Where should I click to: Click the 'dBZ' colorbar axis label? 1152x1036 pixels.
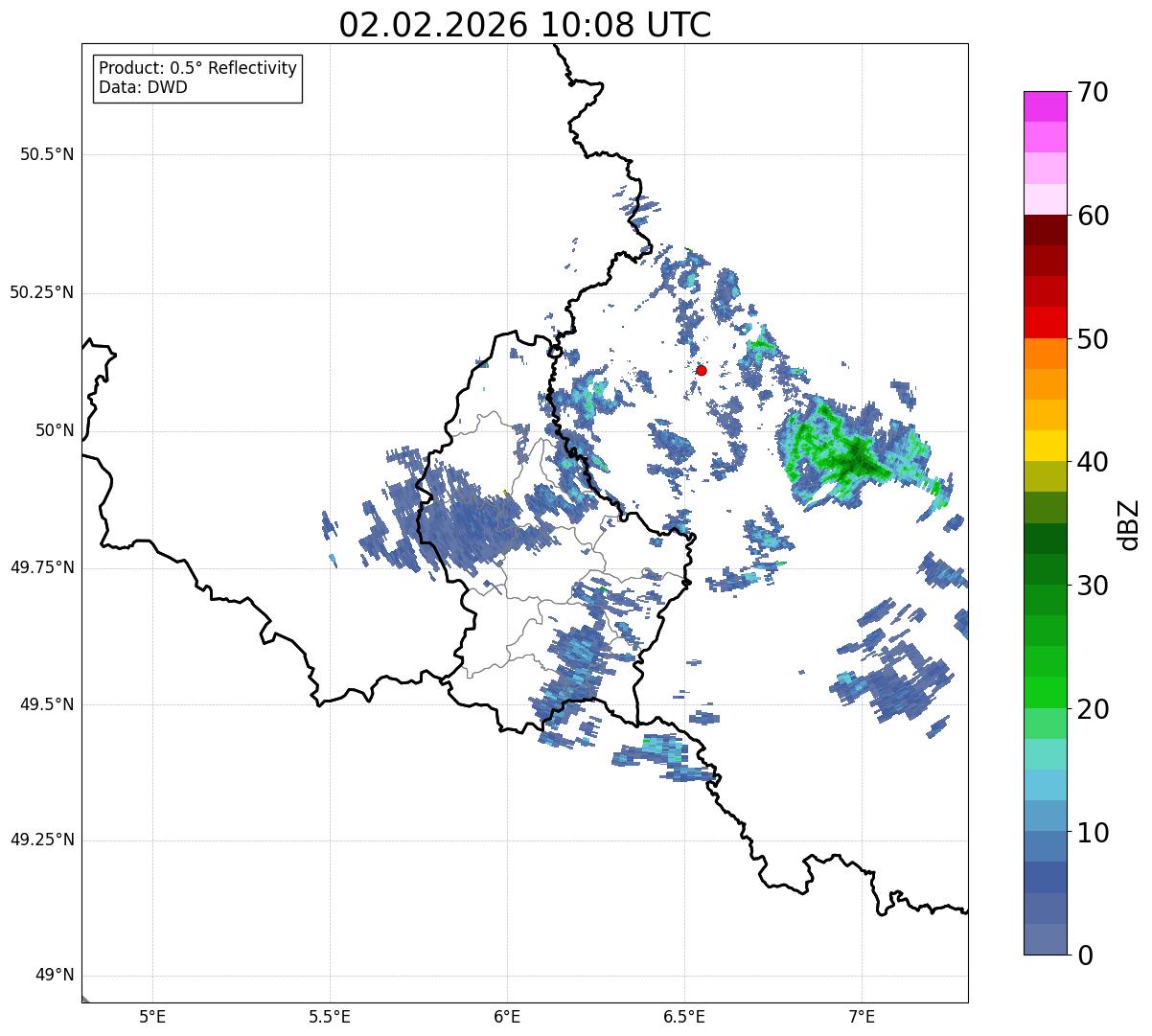coord(1129,523)
